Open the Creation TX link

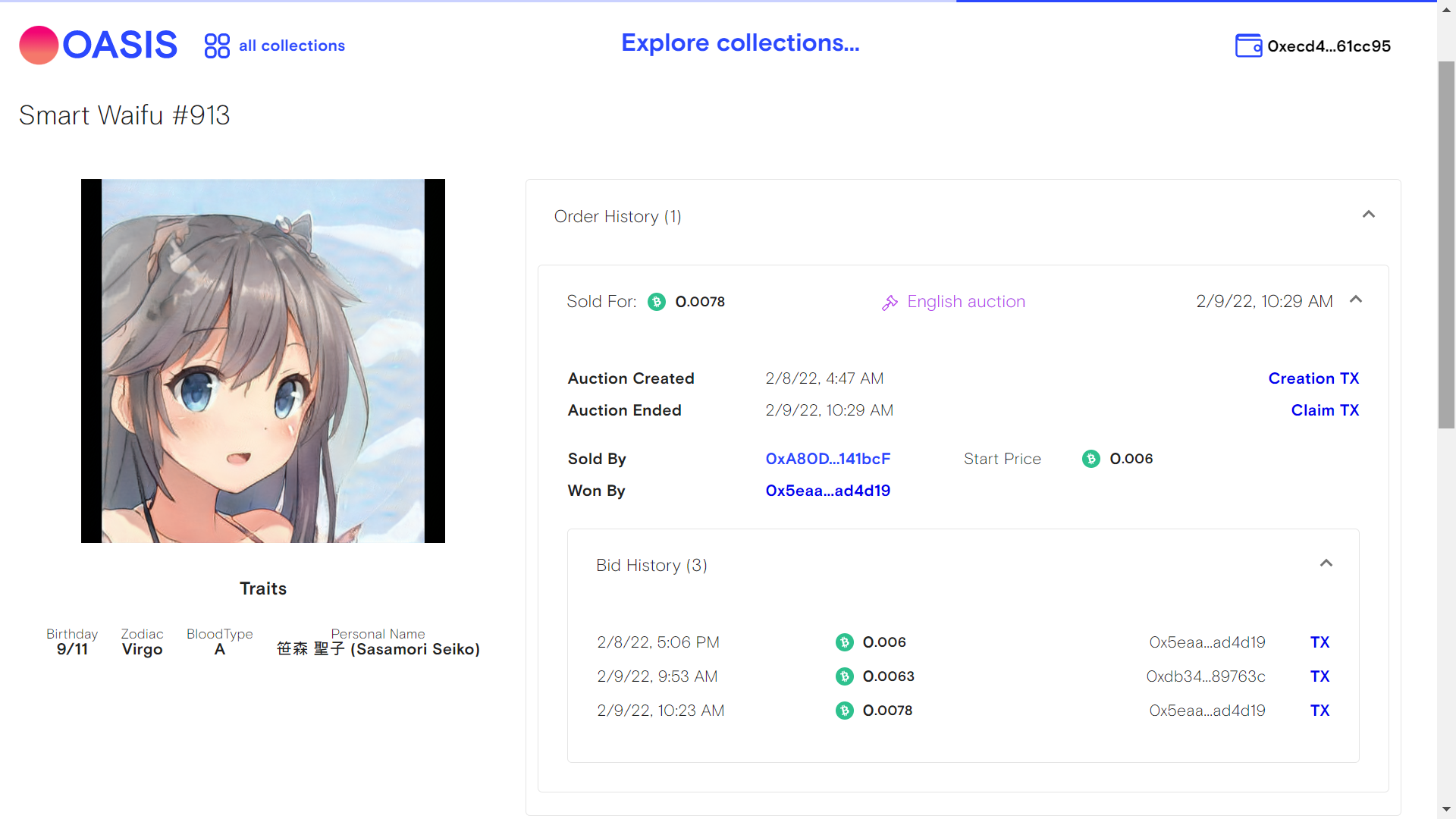coord(1313,378)
